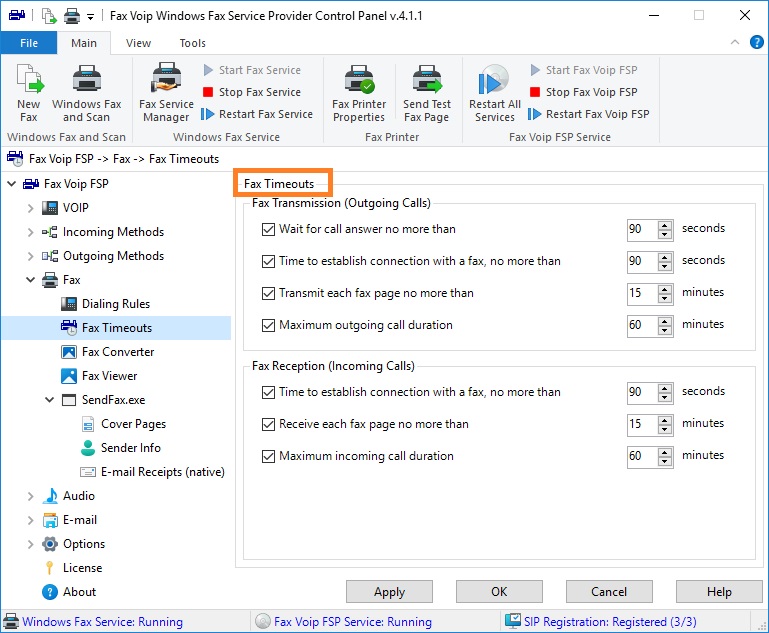Collapse the SendFax.exe node
Screen dimensions: 769x633
point(50,400)
